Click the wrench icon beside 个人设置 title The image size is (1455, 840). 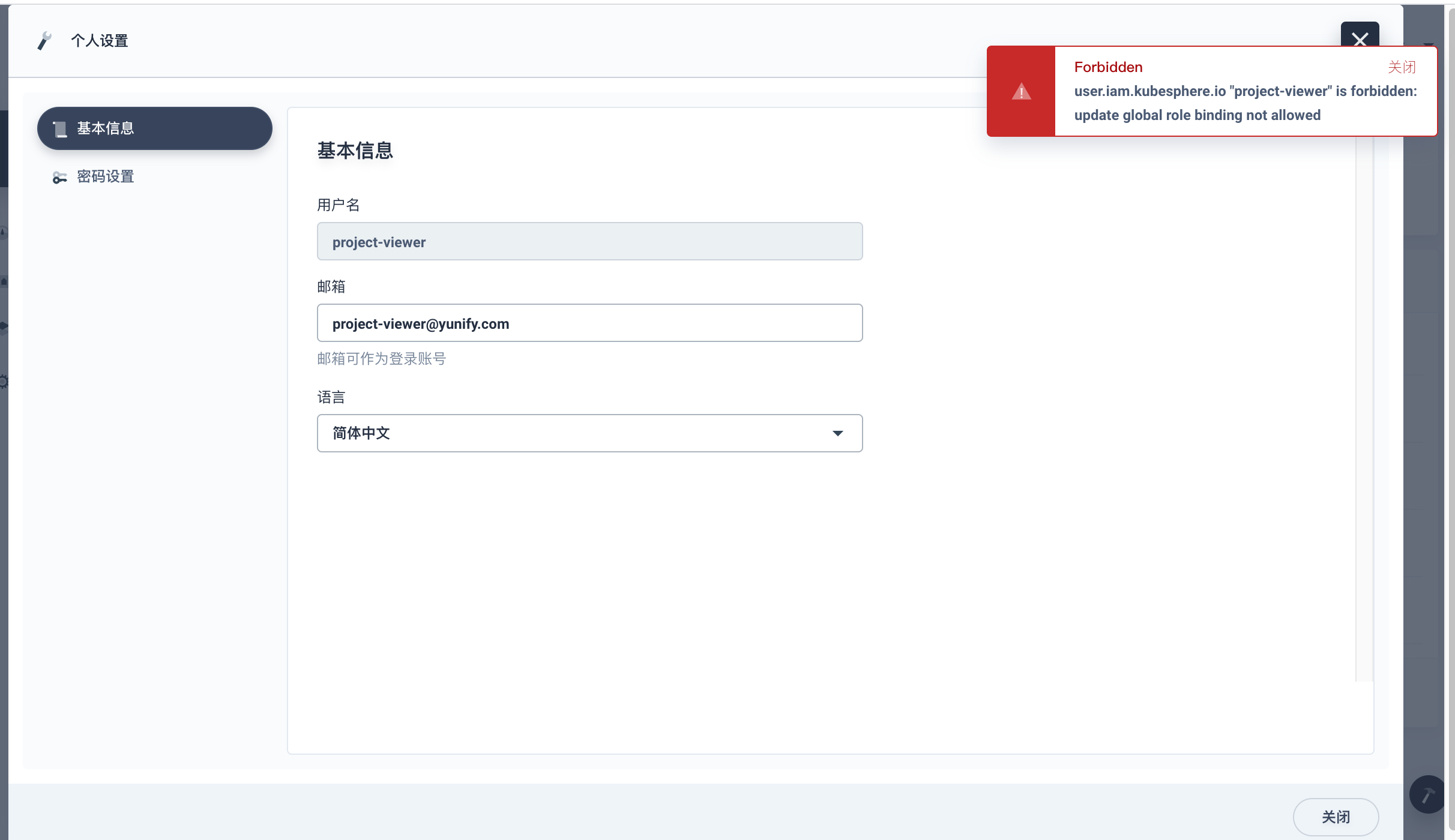[45, 40]
